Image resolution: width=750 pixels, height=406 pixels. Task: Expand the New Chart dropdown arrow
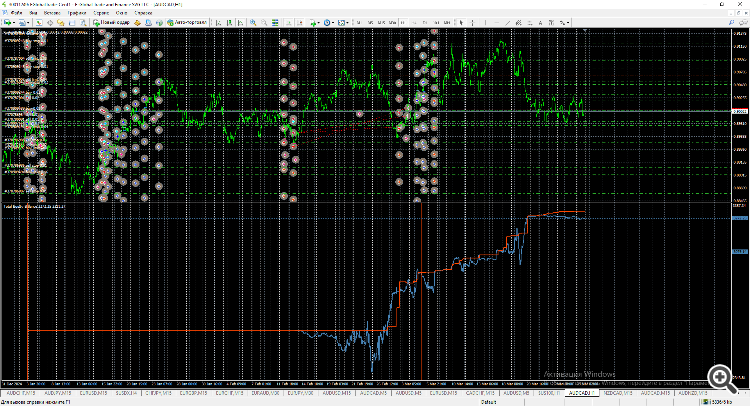pos(14,22)
